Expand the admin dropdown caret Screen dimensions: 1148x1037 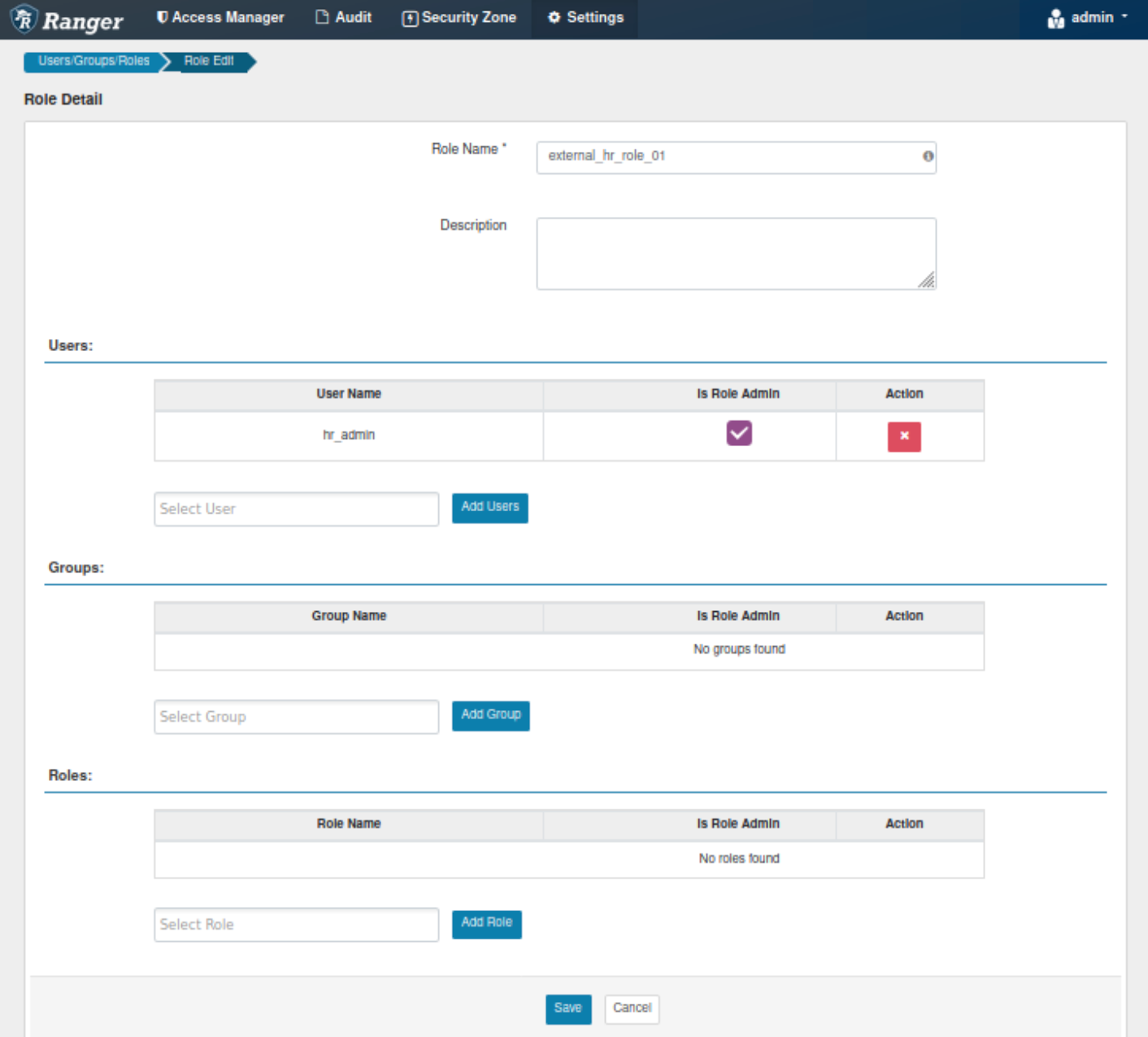tap(1125, 17)
